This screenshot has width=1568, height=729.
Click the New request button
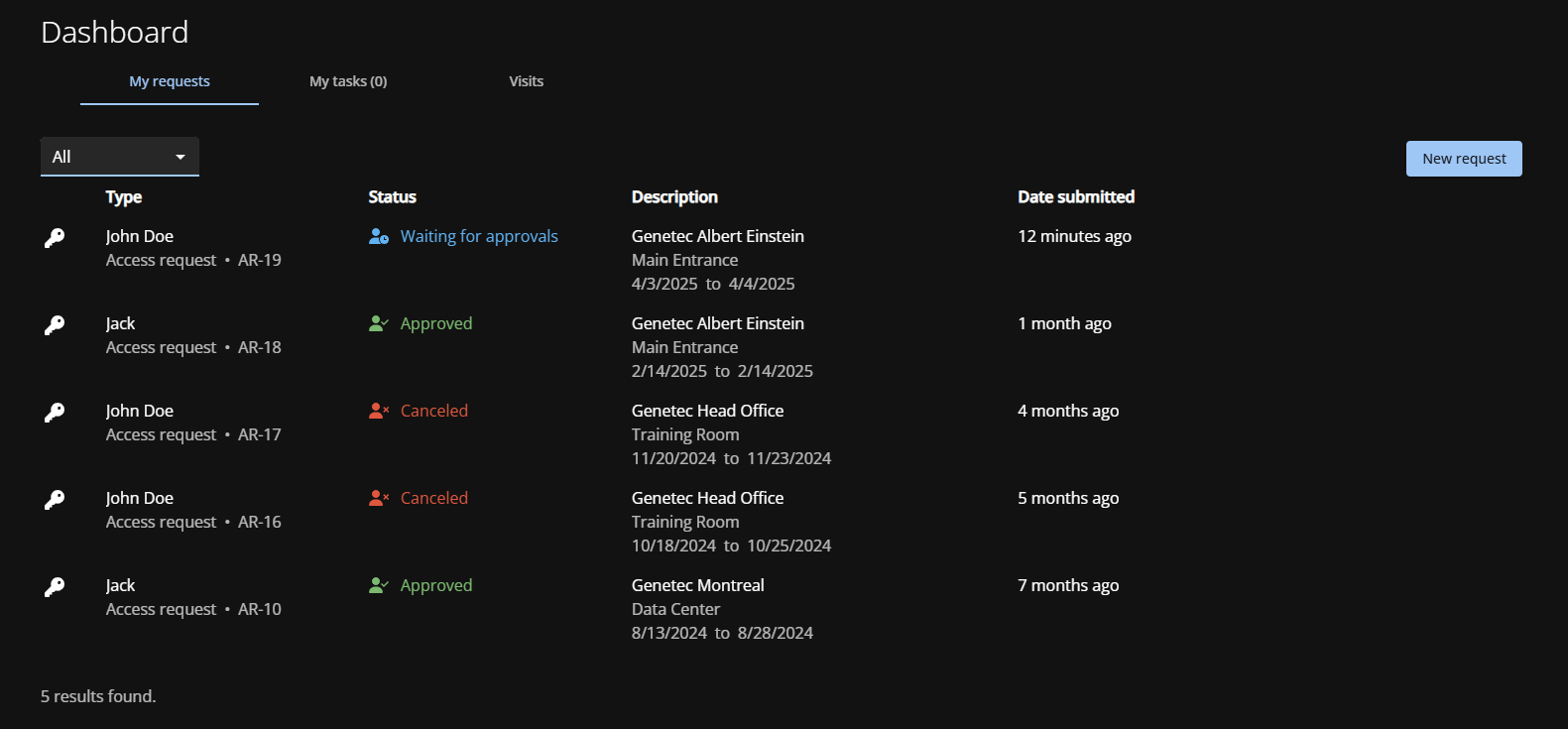pos(1463,159)
